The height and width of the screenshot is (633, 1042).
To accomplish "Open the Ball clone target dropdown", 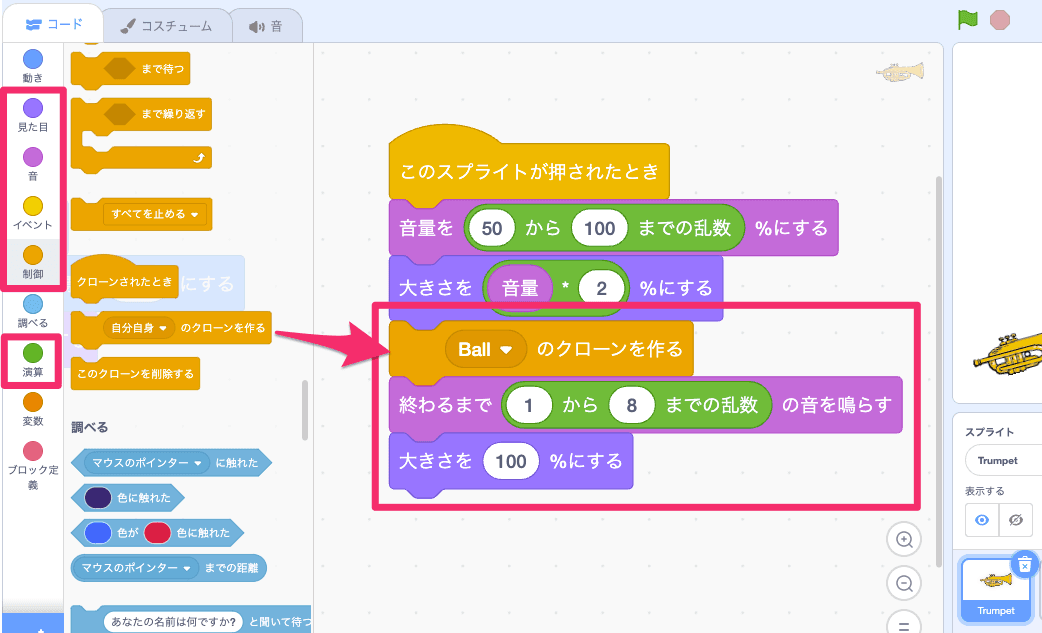I will tap(487, 350).
